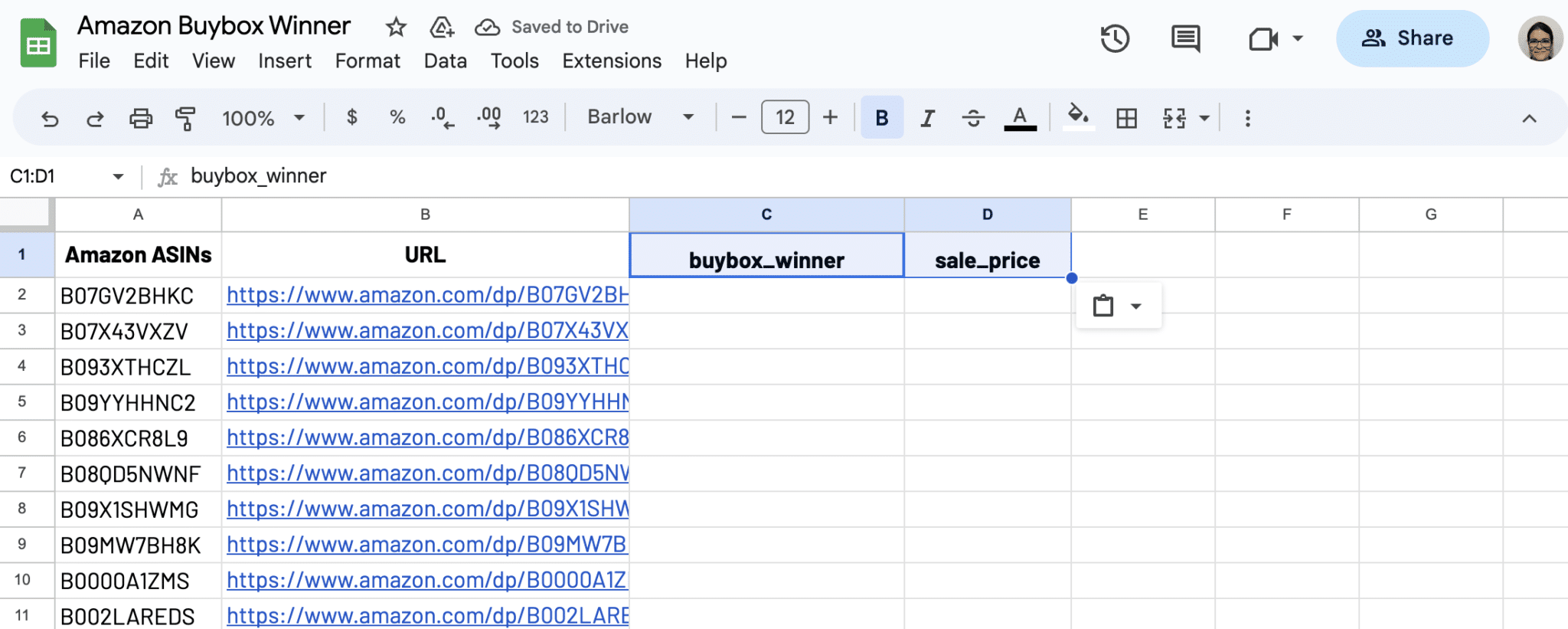Print the spreadsheet
1568x629 pixels.
[141, 118]
